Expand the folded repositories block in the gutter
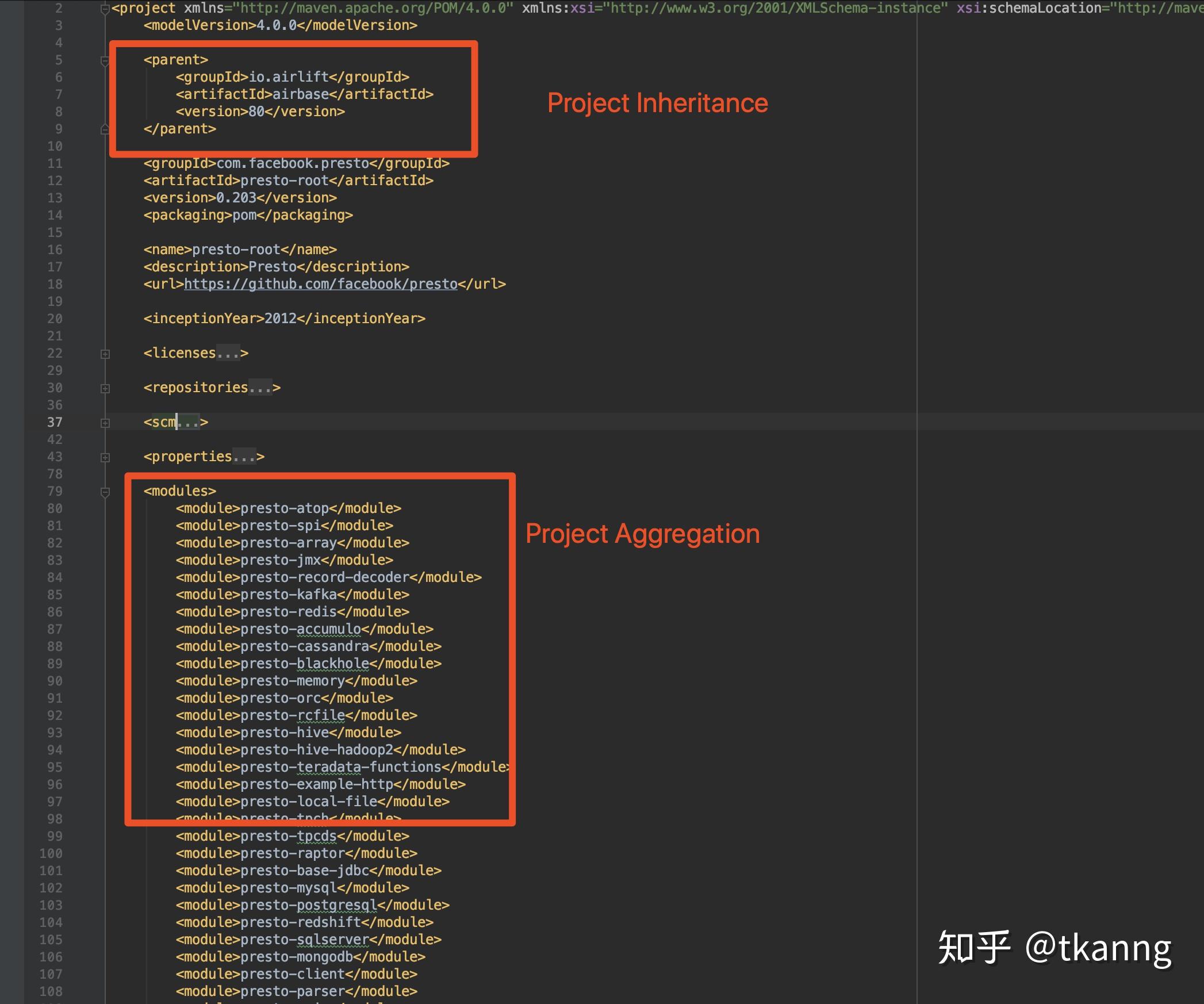The height and width of the screenshot is (1004, 1204). pos(105,389)
